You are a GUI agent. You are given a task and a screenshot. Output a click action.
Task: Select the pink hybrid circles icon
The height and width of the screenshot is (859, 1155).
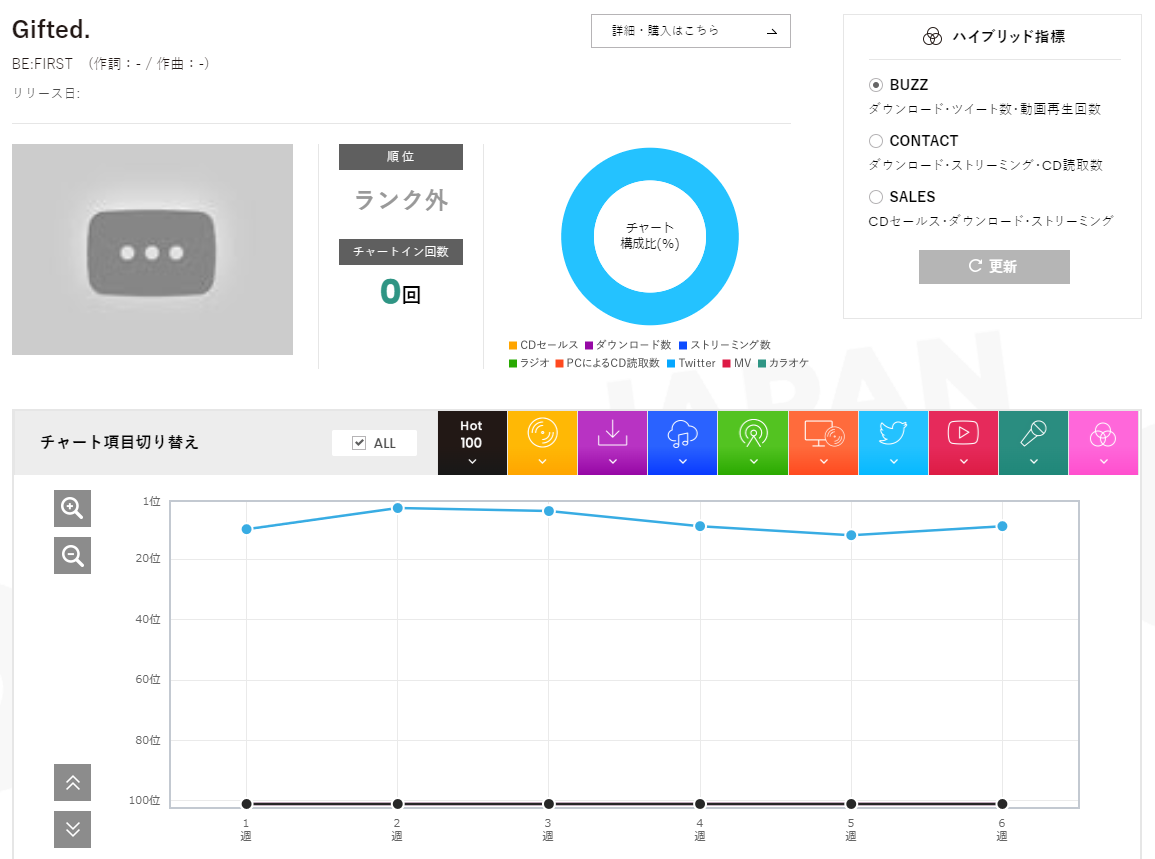pyautogui.click(x=1103, y=435)
